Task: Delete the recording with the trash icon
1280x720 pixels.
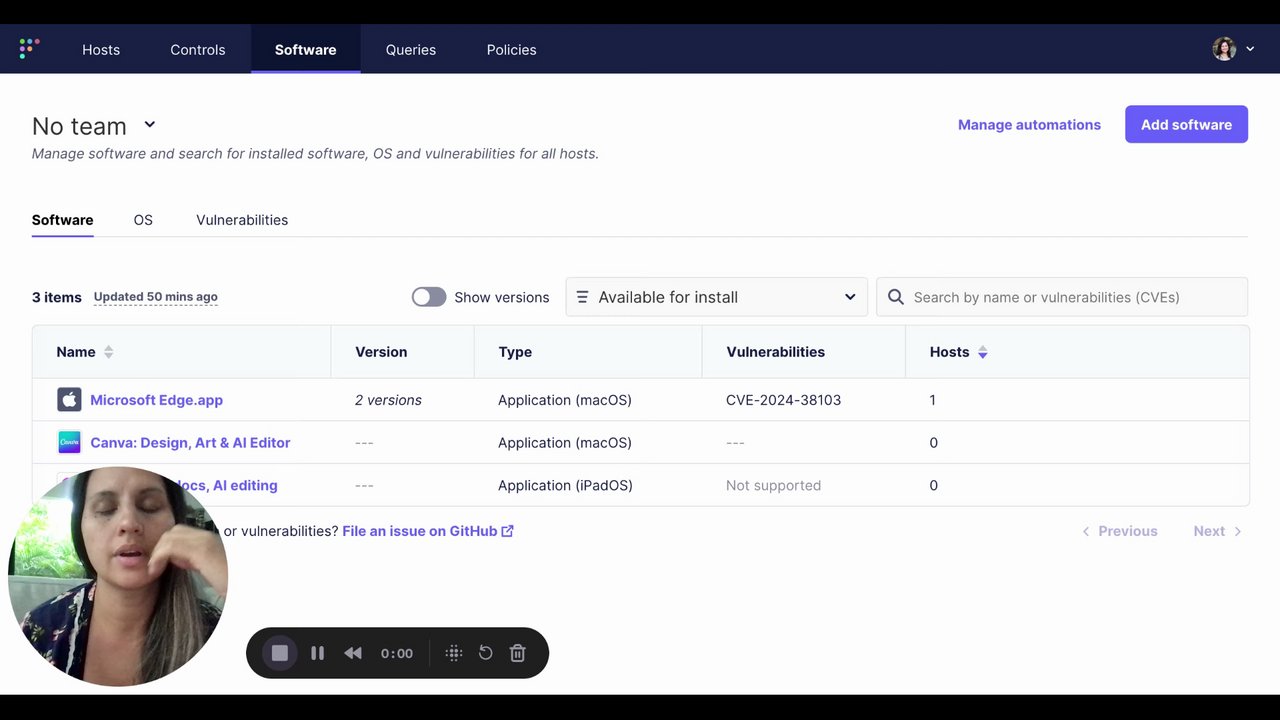Action: tap(517, 653)
